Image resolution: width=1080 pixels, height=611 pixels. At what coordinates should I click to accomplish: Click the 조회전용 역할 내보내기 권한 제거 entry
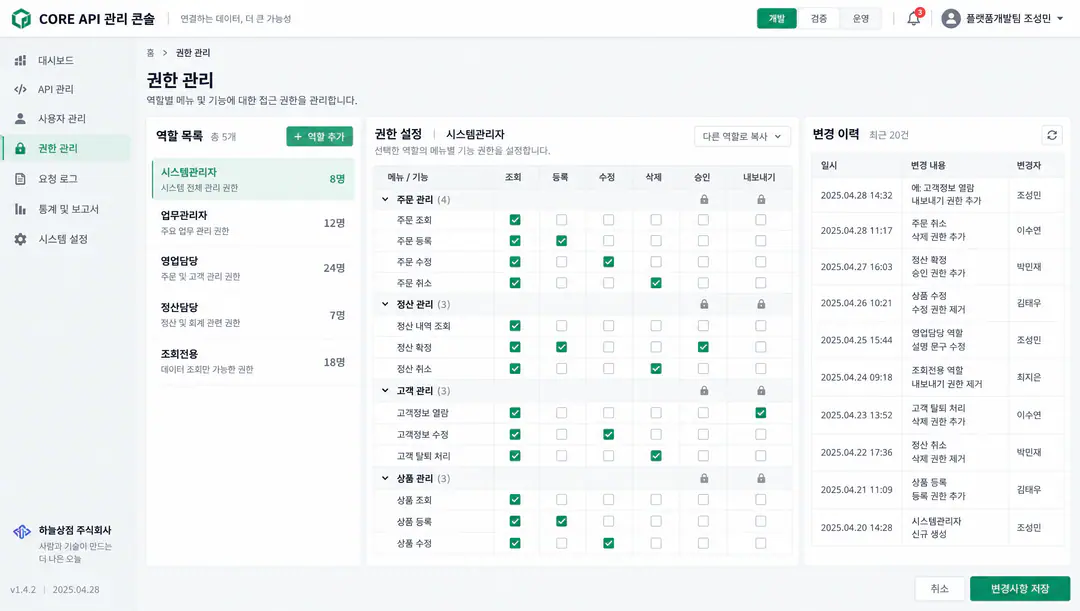coord(936,377)
